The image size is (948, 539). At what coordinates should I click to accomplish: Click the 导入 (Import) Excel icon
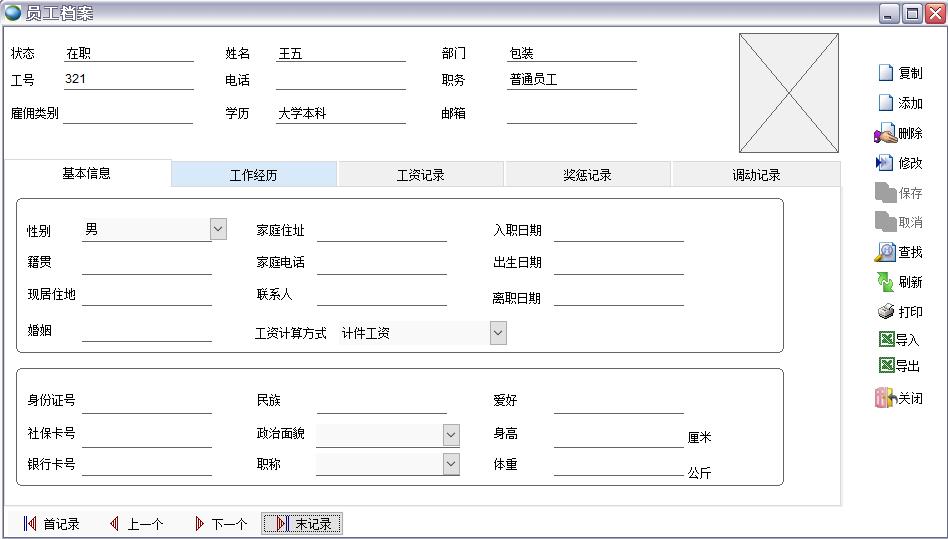pyautogui.click(x=886, y=340)
